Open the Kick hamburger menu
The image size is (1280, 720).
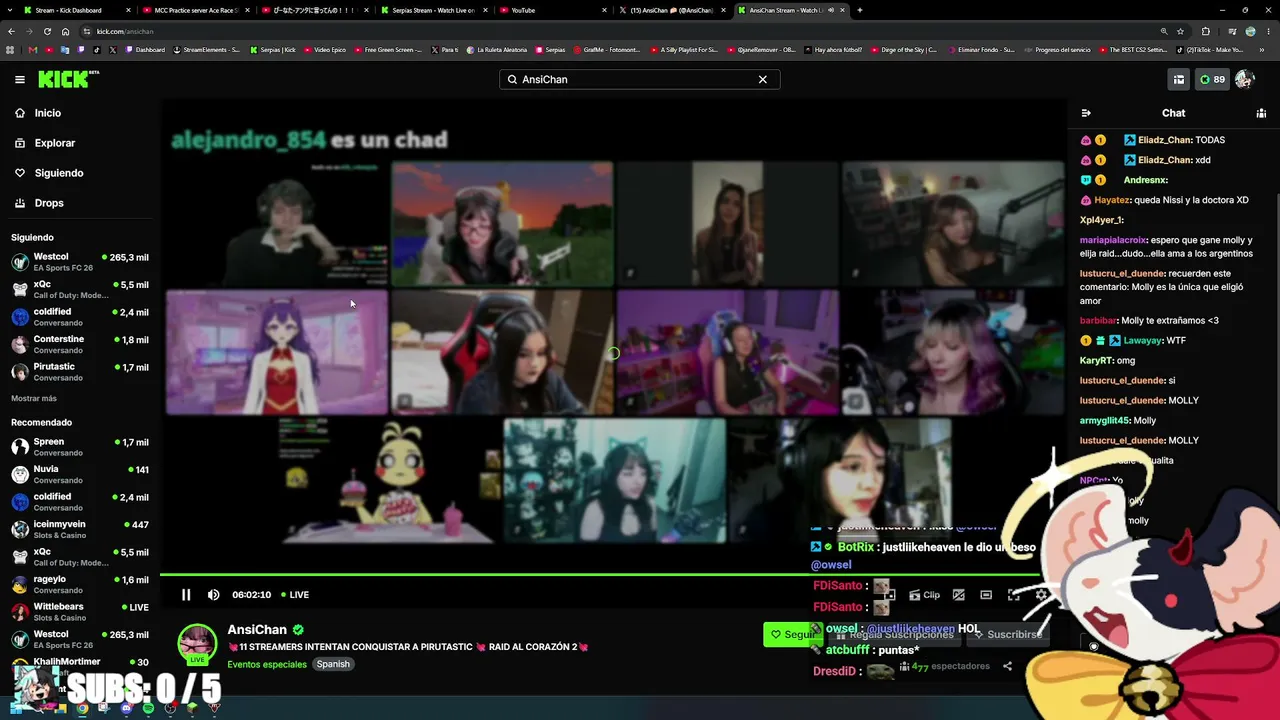click(20, 79)
